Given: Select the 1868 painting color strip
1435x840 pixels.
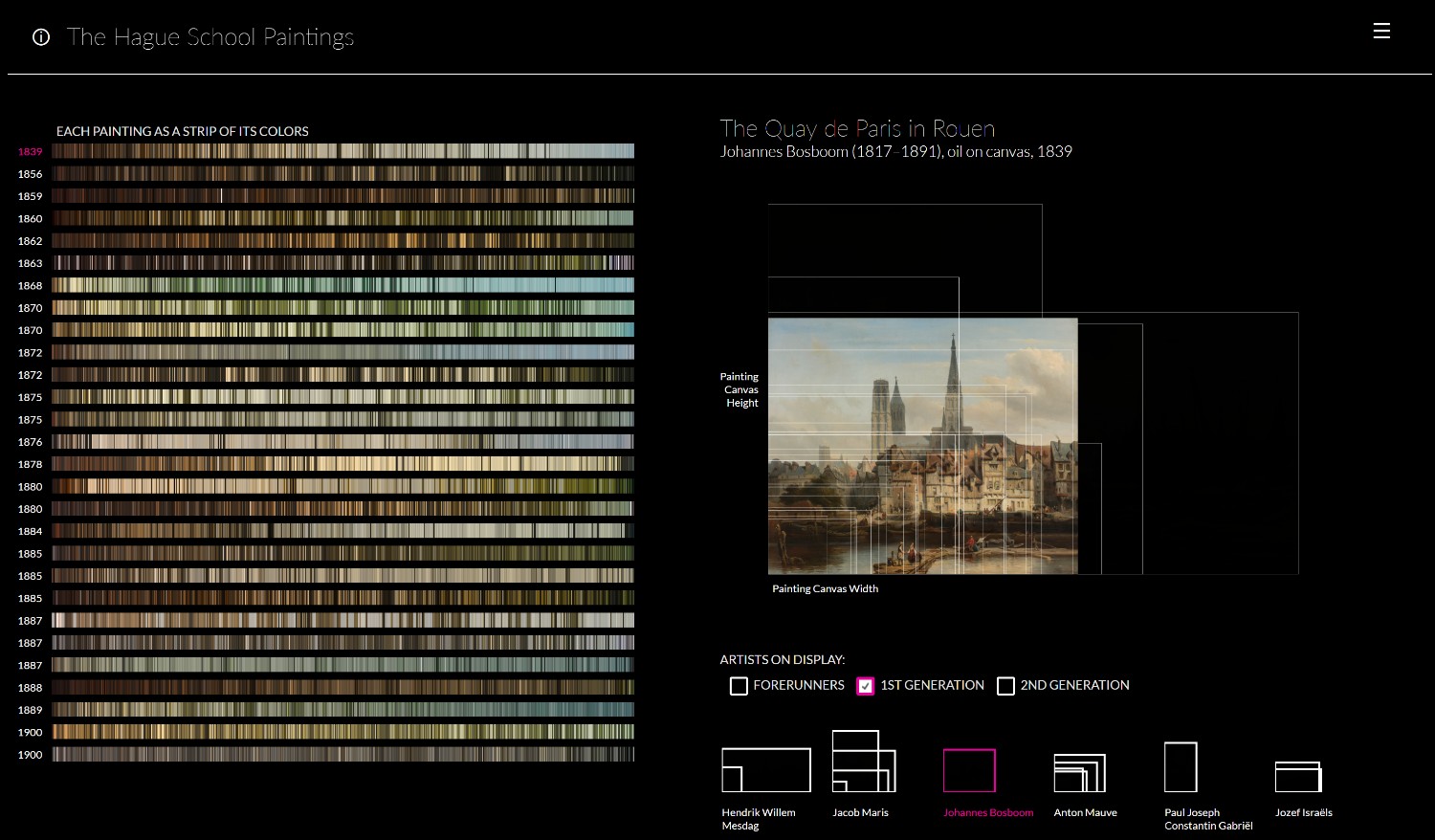Looking at the screenshot, I should click(342, 285).
